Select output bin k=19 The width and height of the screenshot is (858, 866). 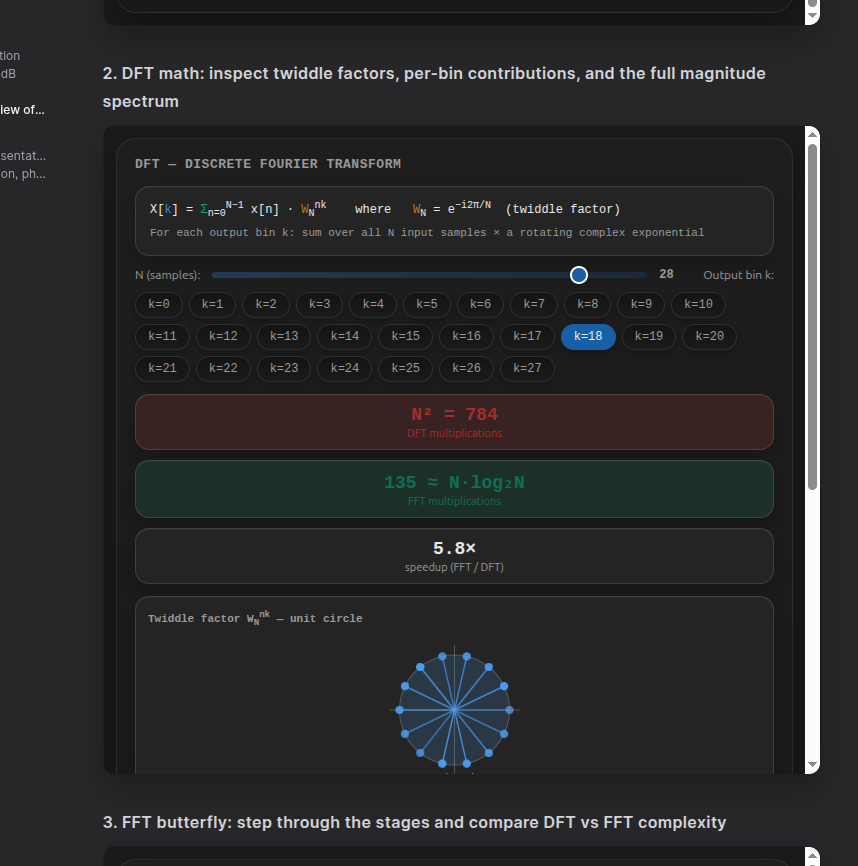coord(649,336)
